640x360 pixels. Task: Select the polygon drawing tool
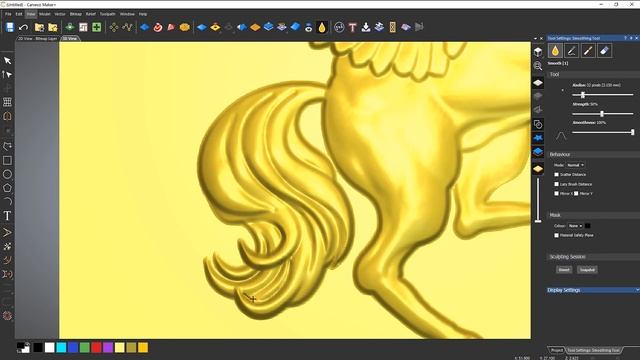pos(7,188)
